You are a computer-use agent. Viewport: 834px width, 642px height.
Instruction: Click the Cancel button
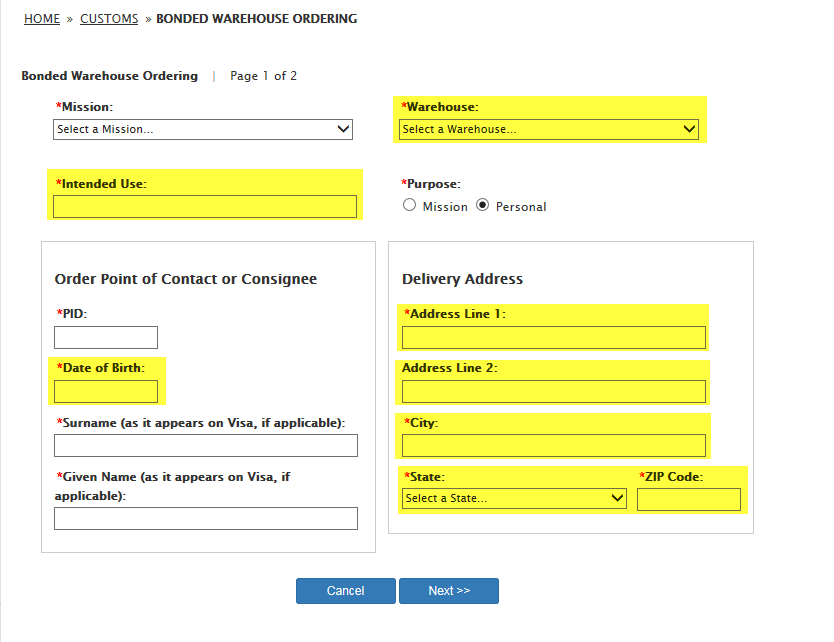[x=345, y=591]
